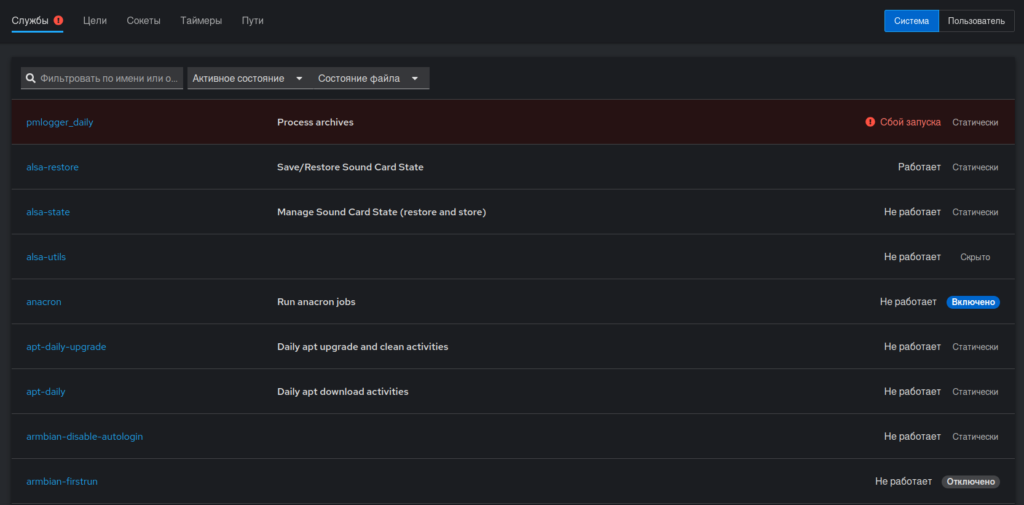Click the red alert icon beside Службы tab
This screenshot has height=505, width=1024.
pyautogui.click(x=59, y=20)
